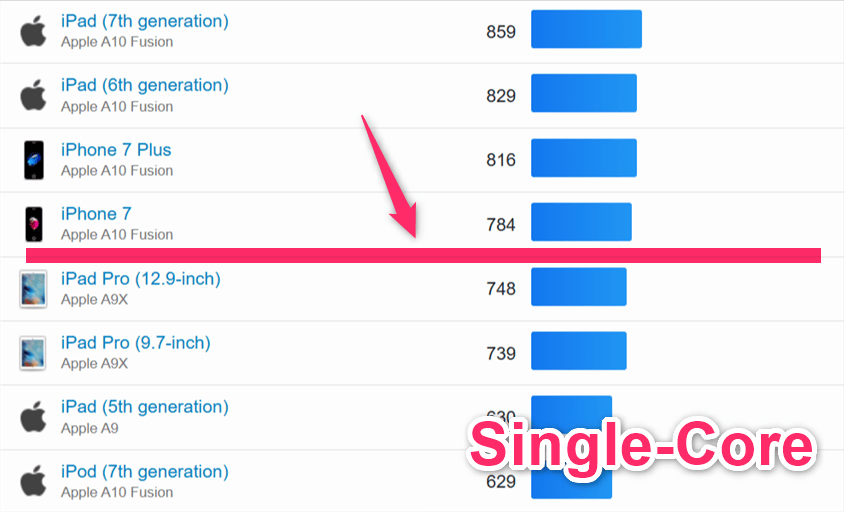The width and height of the screenshot is (844, 512).
Task: Click the Apple logo beside iPad (7th generation)
Action: 33,31
